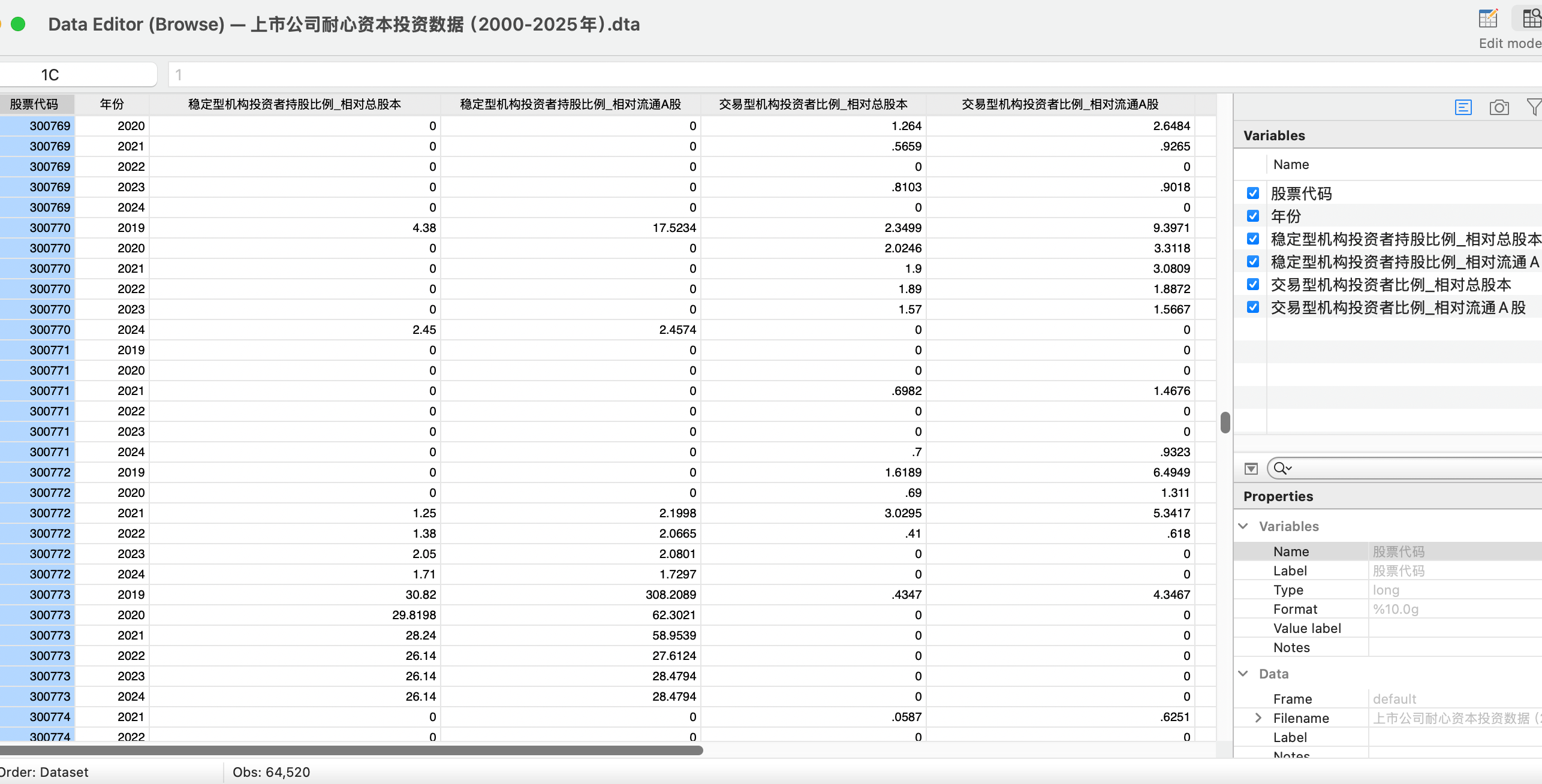
Task: Click the Name header in Variables list
Action: 1291,164
